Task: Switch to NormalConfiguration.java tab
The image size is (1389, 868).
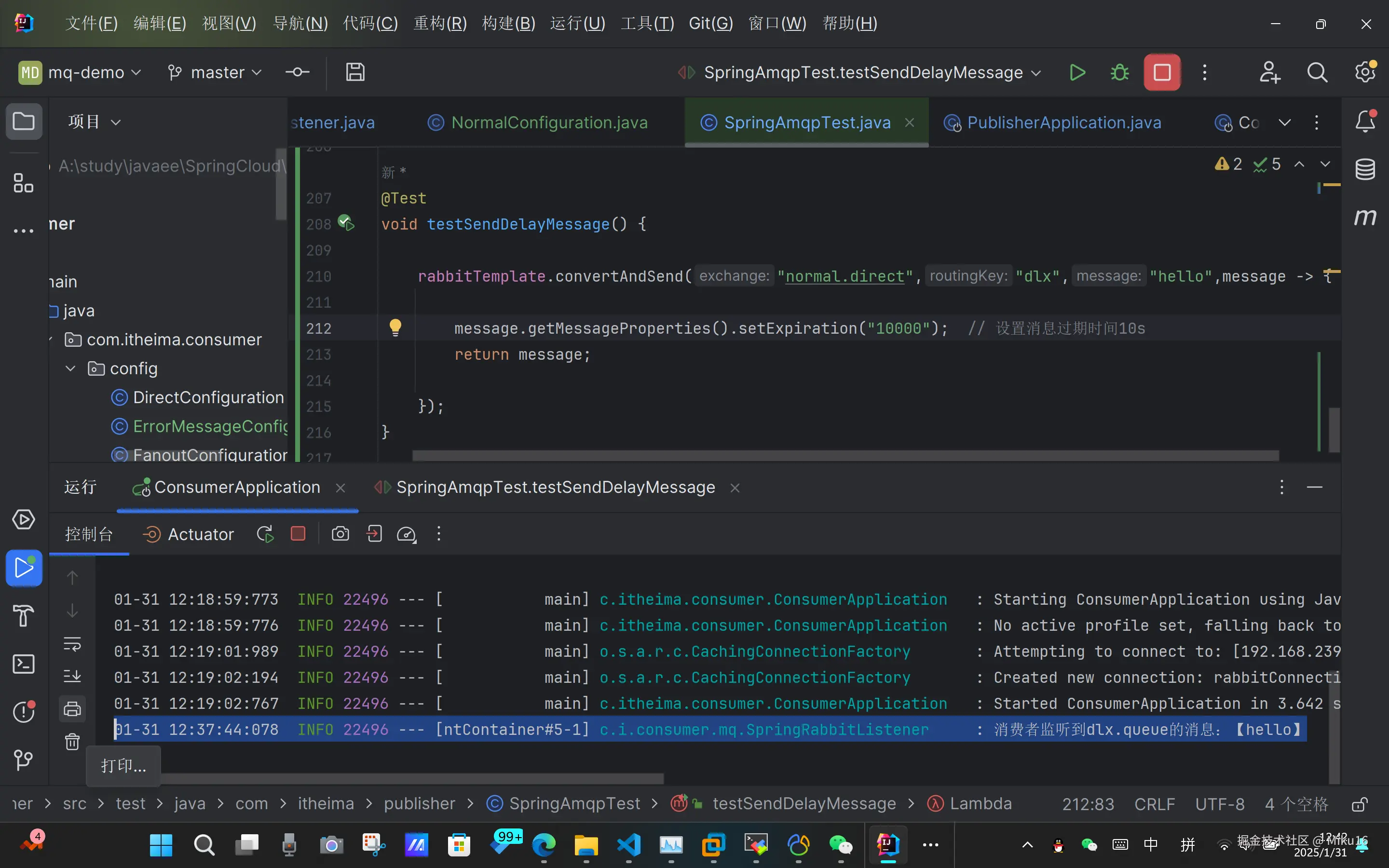Action: pos(549,122)
